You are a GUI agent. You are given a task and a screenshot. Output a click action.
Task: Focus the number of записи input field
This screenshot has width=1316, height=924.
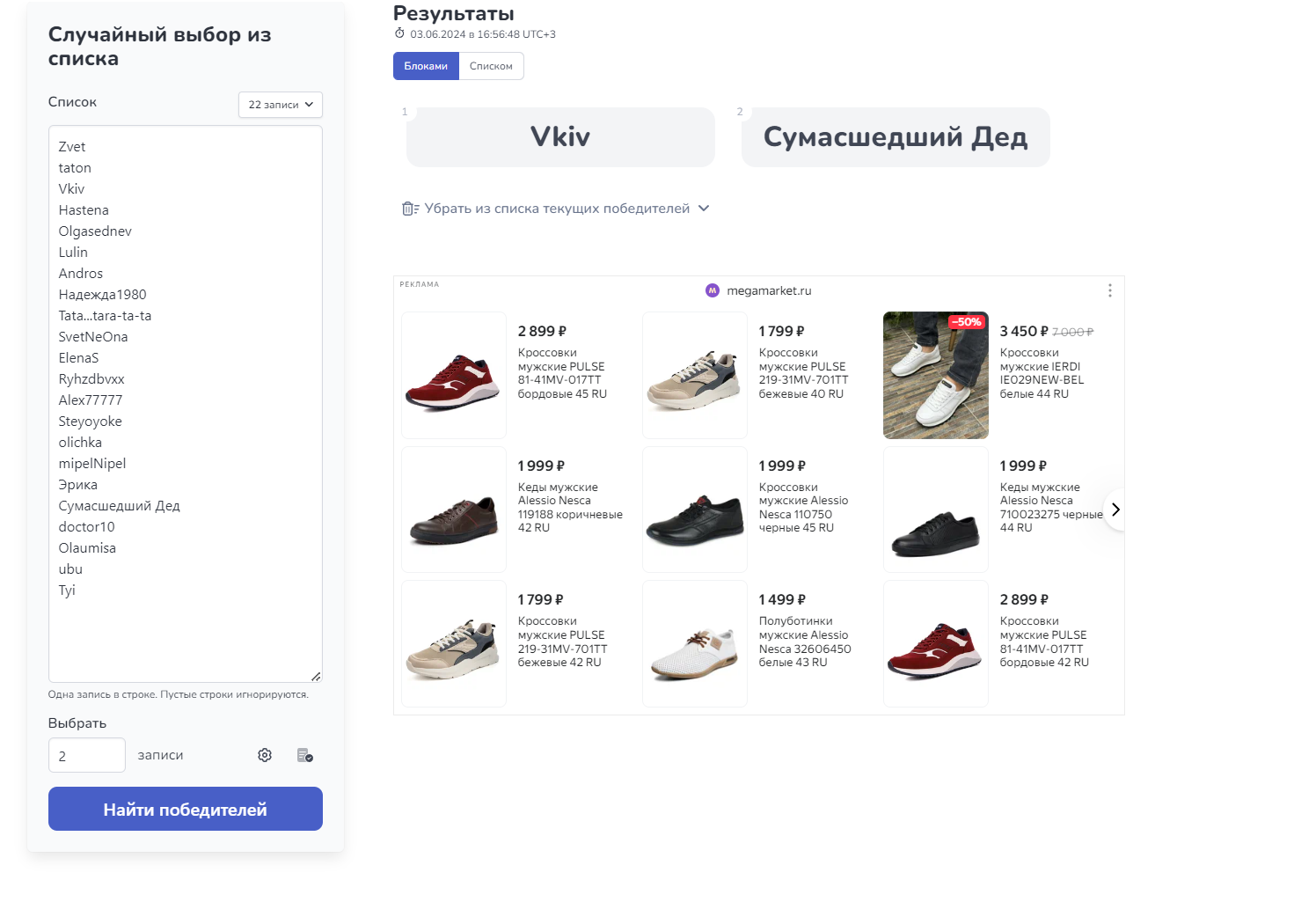[x=87, y=755]
